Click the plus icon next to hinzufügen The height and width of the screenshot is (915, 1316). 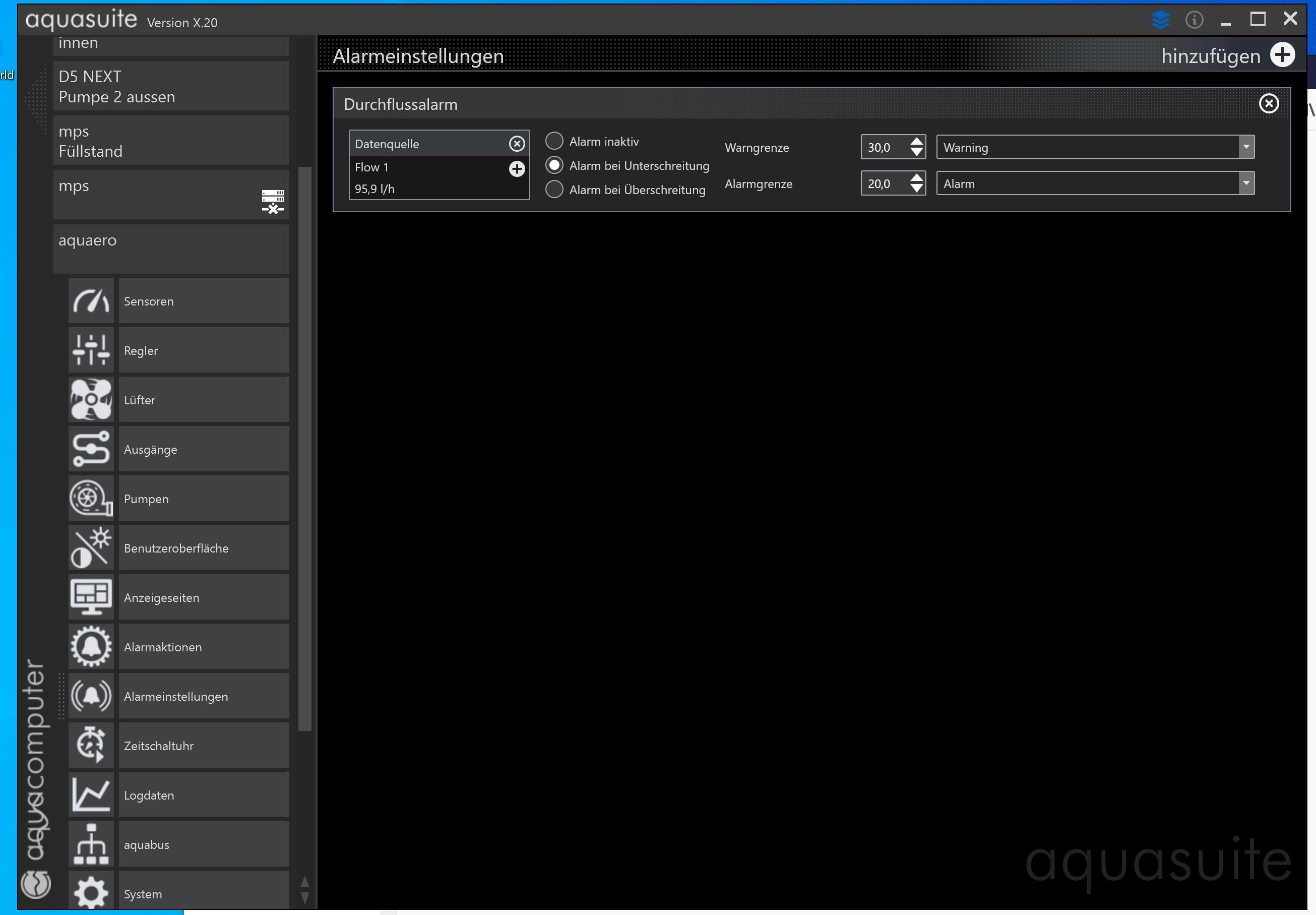click(1282, 55)
